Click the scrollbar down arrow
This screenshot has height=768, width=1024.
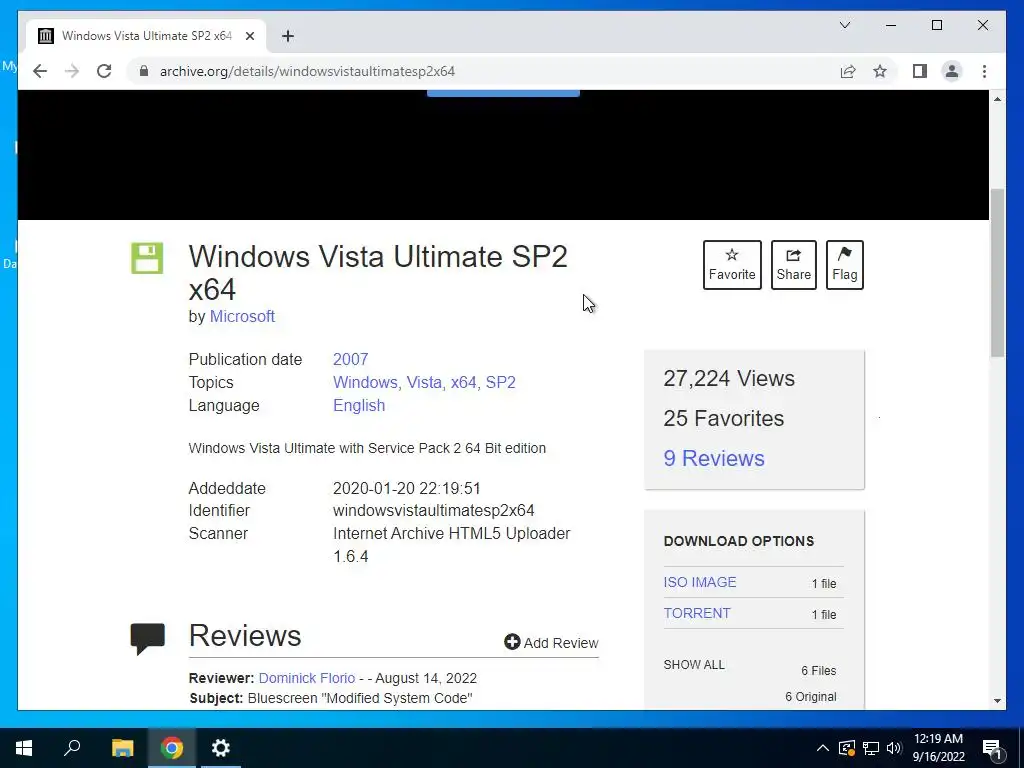[997, 701]
